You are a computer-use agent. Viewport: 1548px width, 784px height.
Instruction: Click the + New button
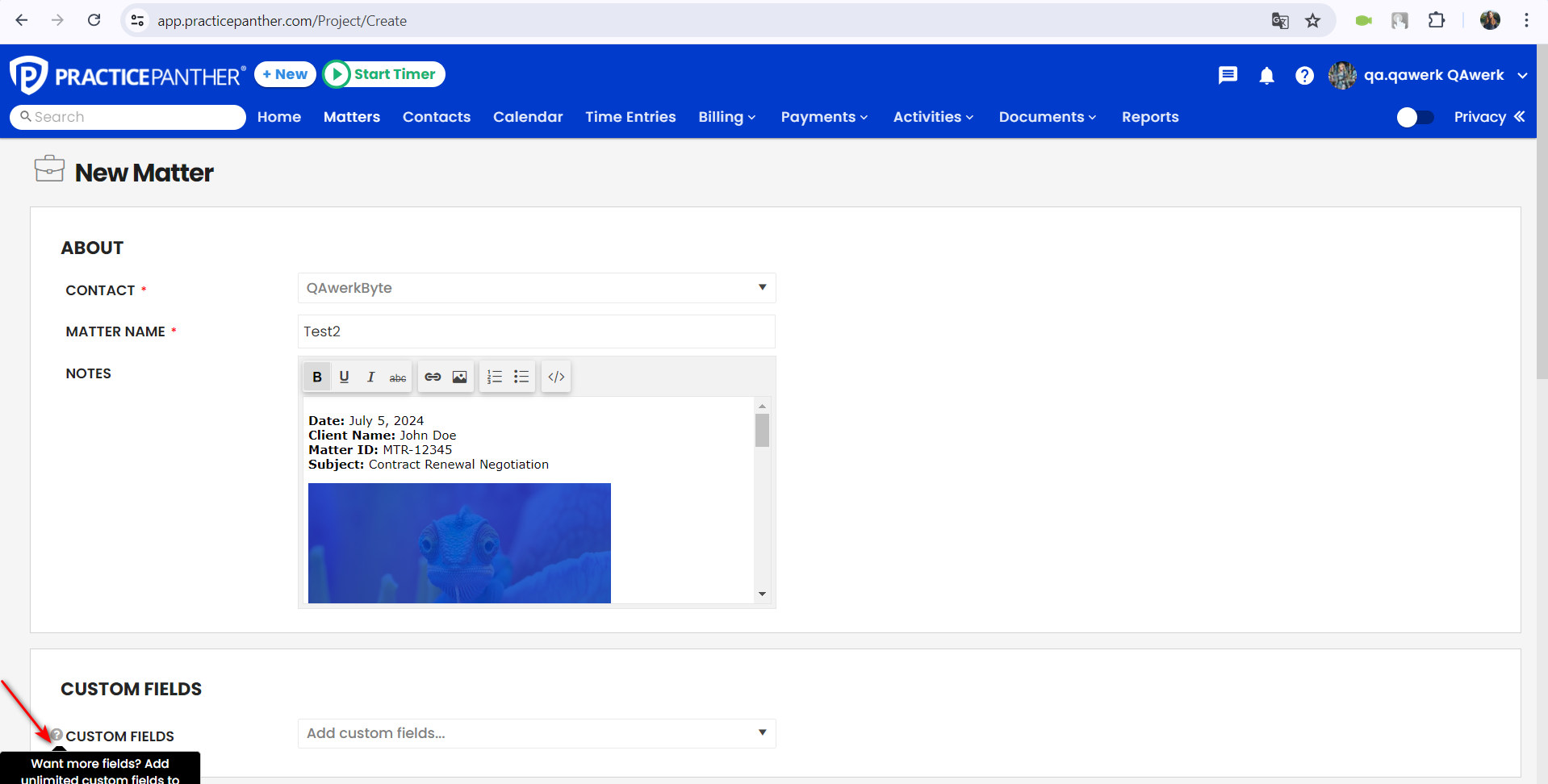pos(285,74)
